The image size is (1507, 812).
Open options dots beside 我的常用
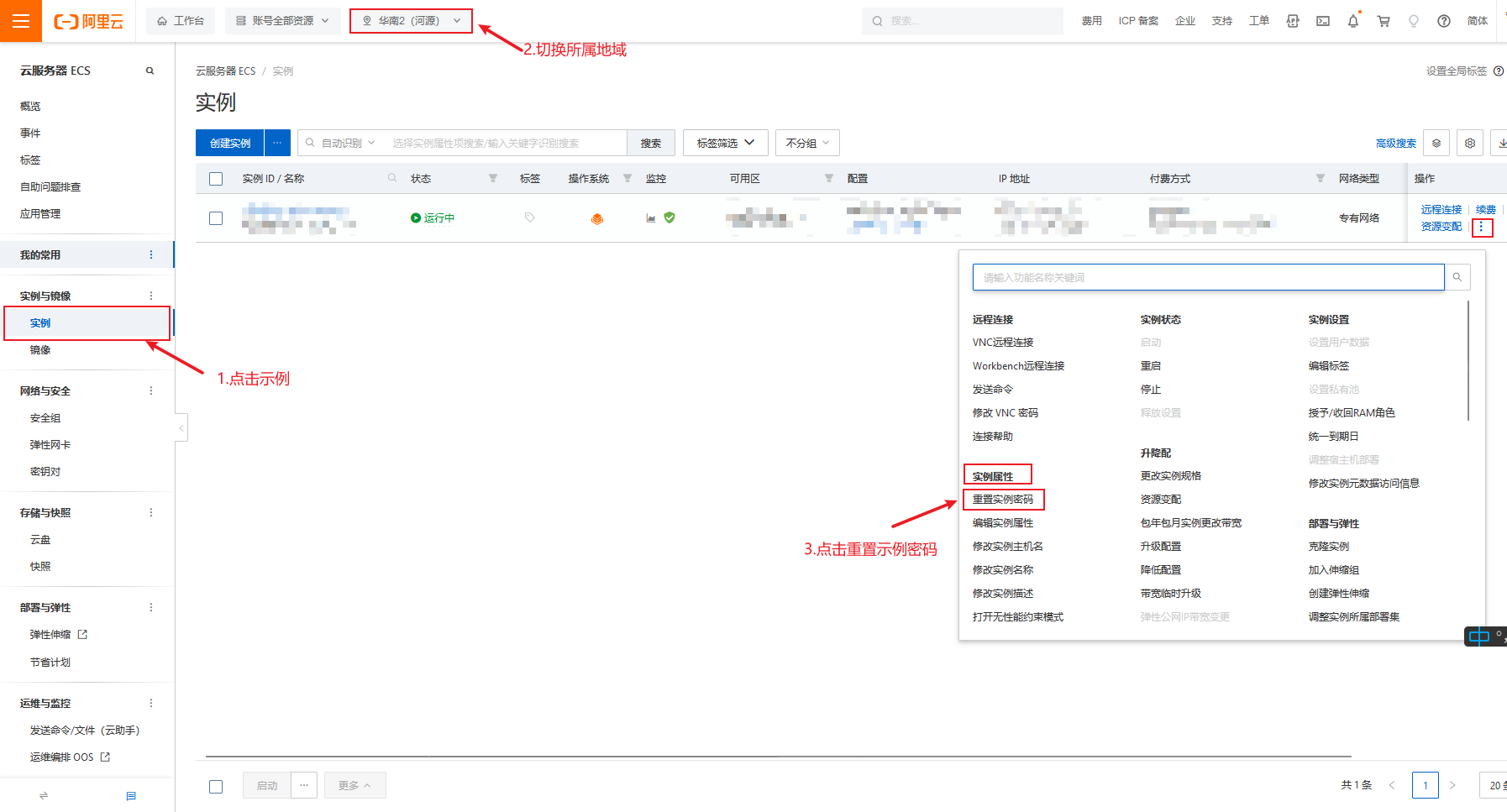click(151, 254)
